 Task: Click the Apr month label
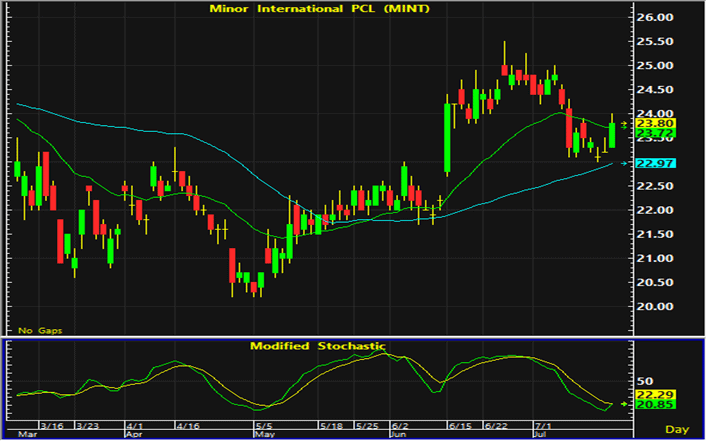pyautogui.click(x=133, y=435)
